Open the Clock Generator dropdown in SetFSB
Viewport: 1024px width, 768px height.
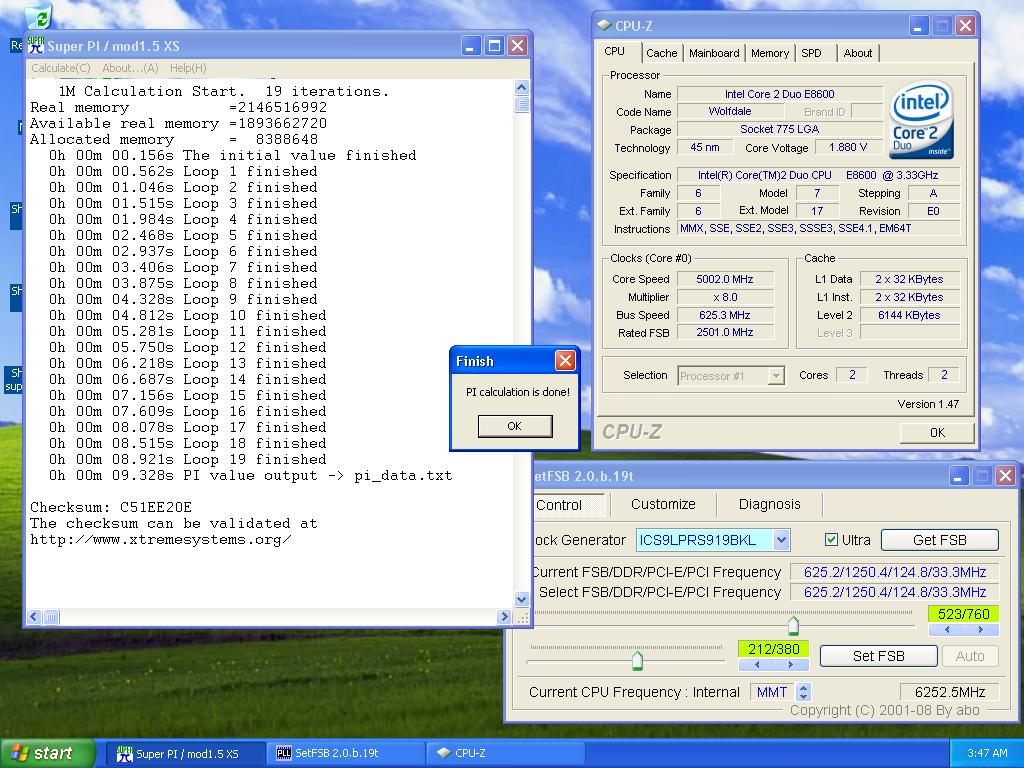coord(782,540)
